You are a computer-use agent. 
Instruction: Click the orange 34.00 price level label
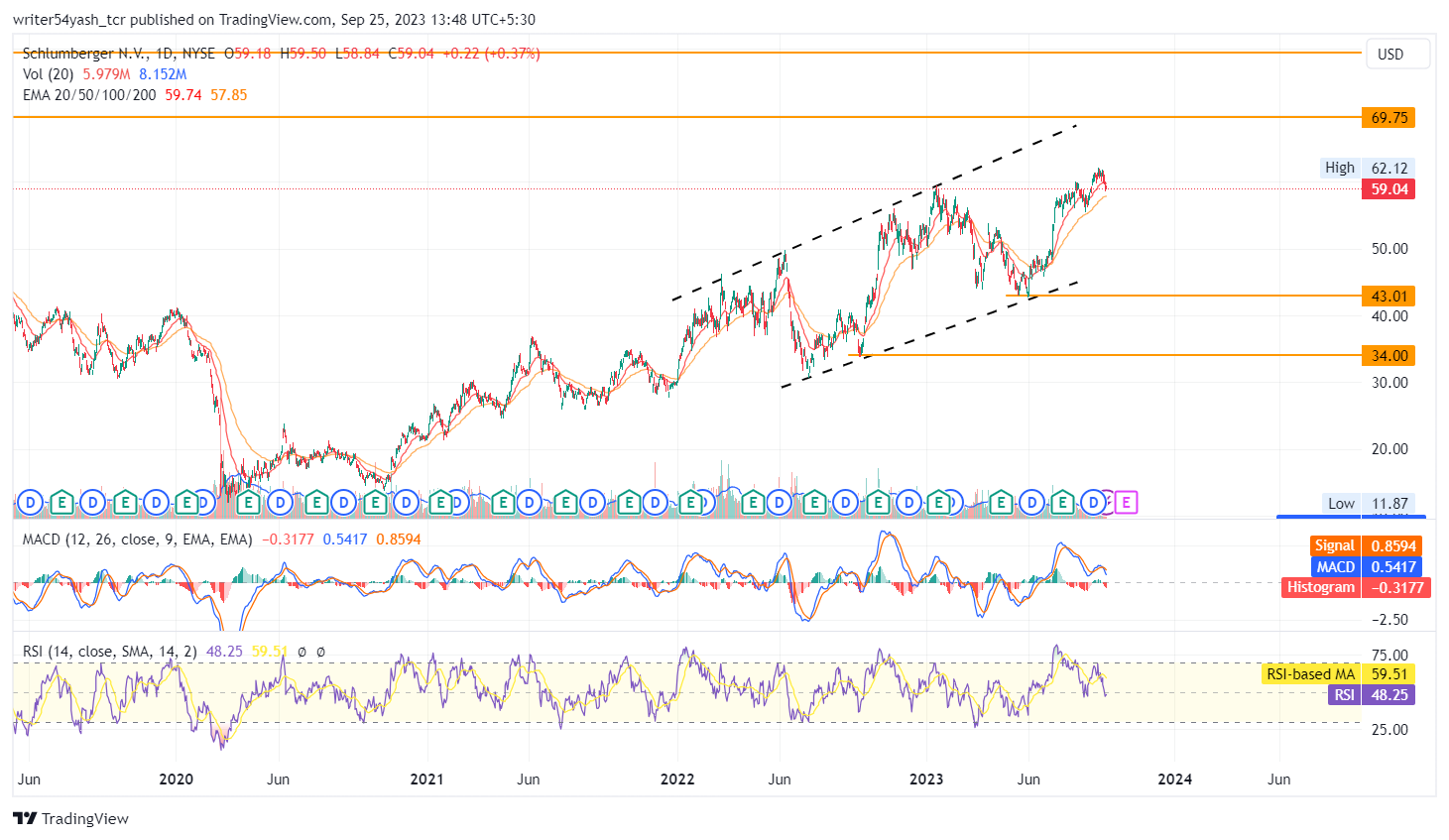click(x=1389, y=355)
